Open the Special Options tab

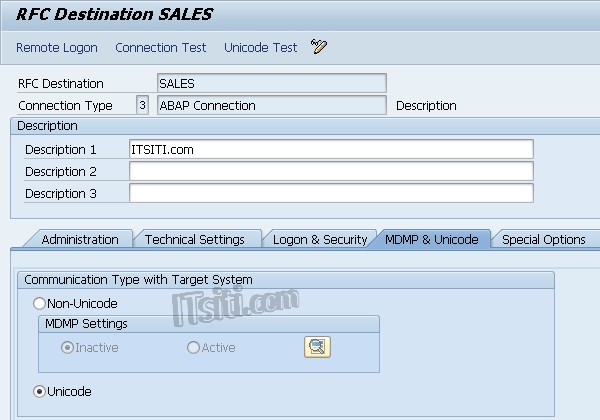tap(543, 239)
